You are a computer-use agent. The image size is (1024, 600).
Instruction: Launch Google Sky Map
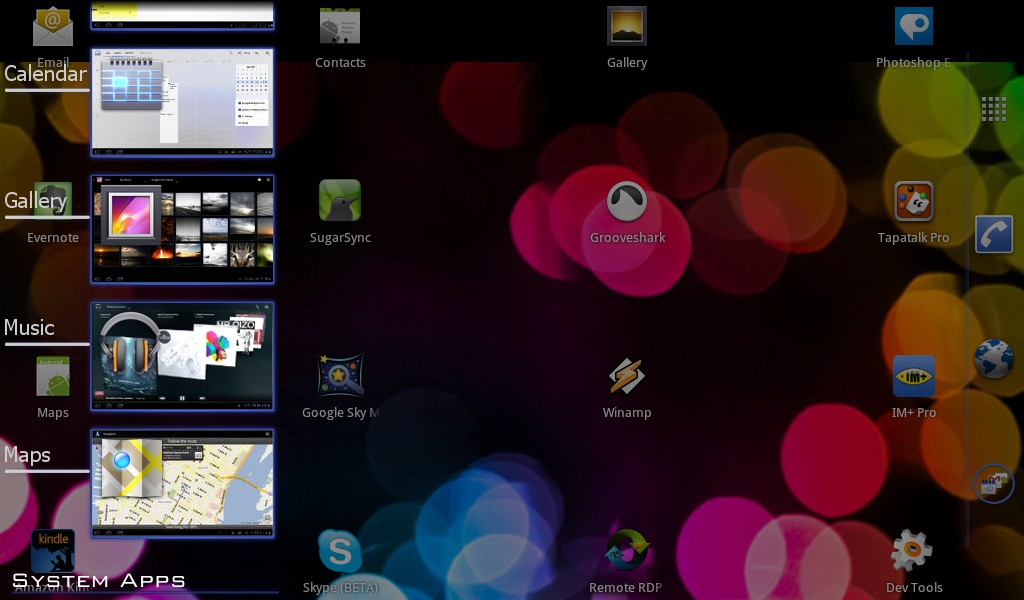click(x=340, y=375)
